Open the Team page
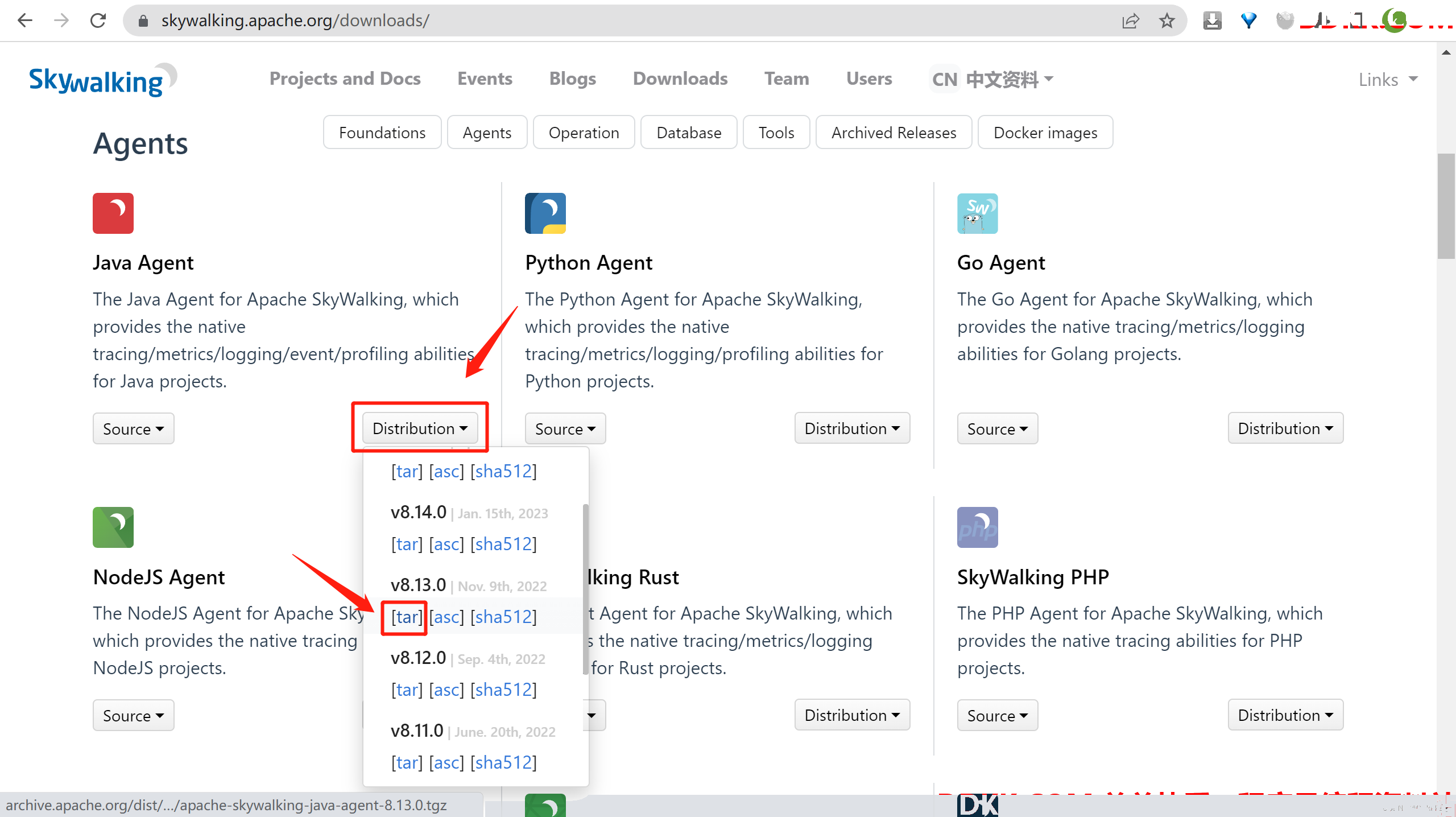This screenshot has width=1456, height=817. (787, 79)
